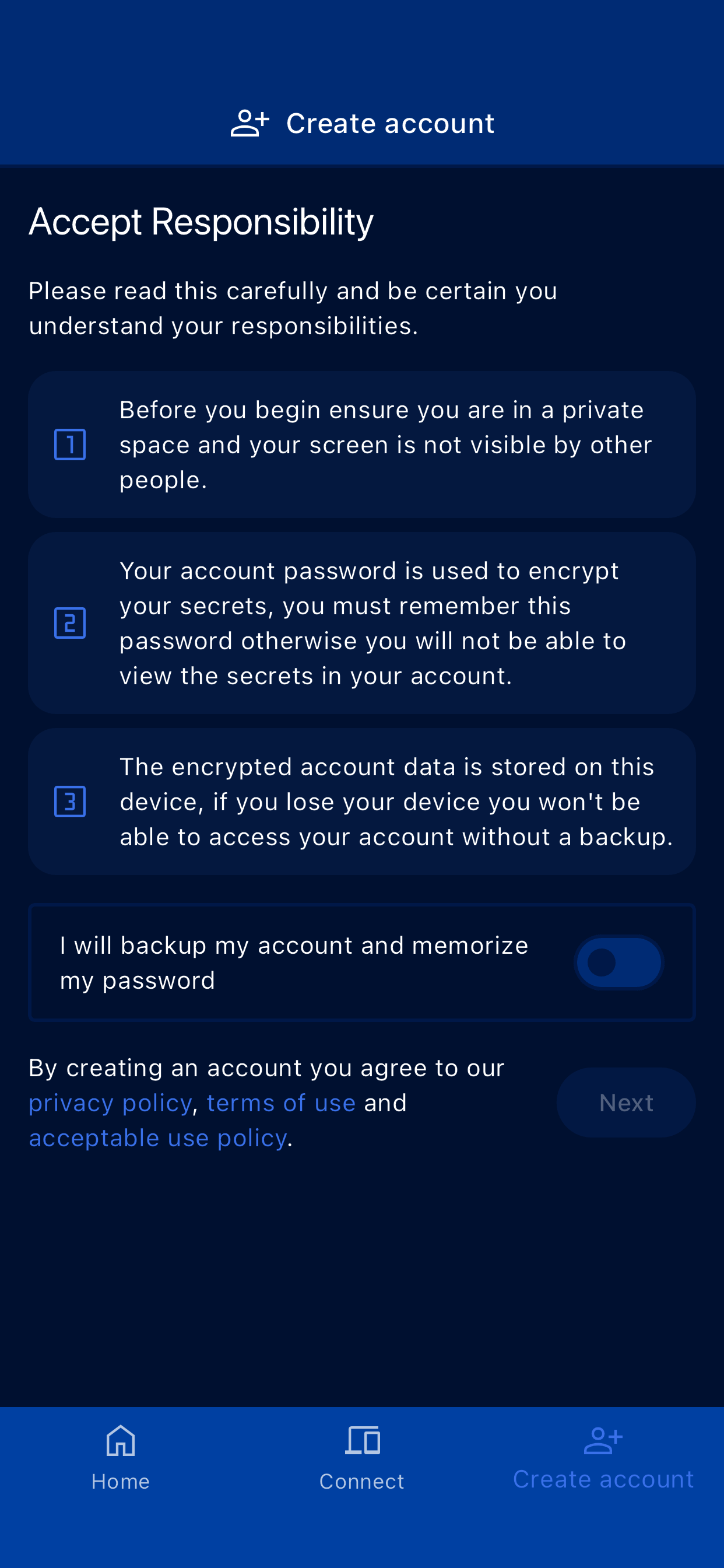Tap the Connect devices icon
This screenshot has width=724, height=1568.
coord(362,1440)
